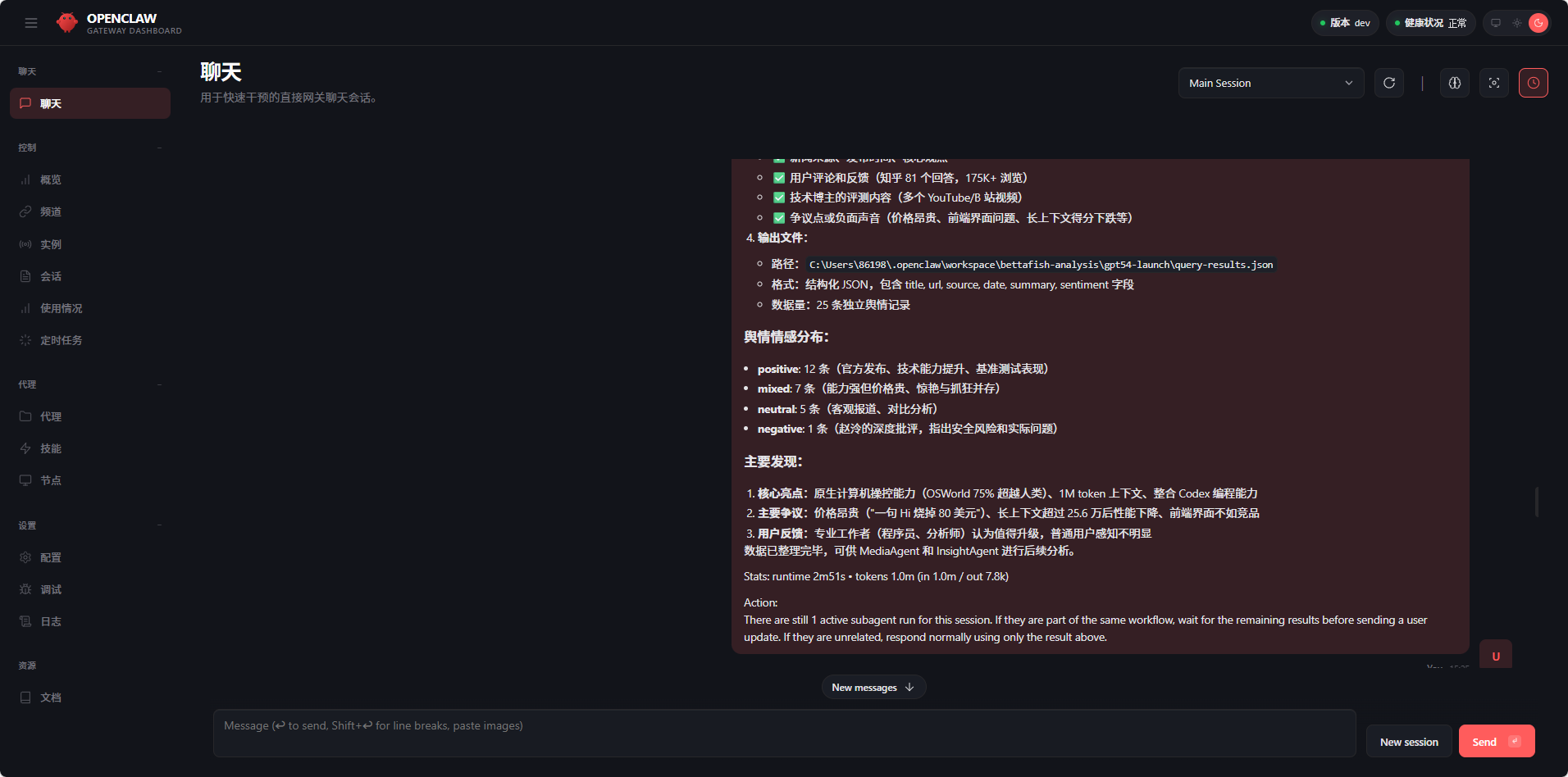Start a New session
This screenshot has height=777, width=1568.
[x=1409, y=742]
